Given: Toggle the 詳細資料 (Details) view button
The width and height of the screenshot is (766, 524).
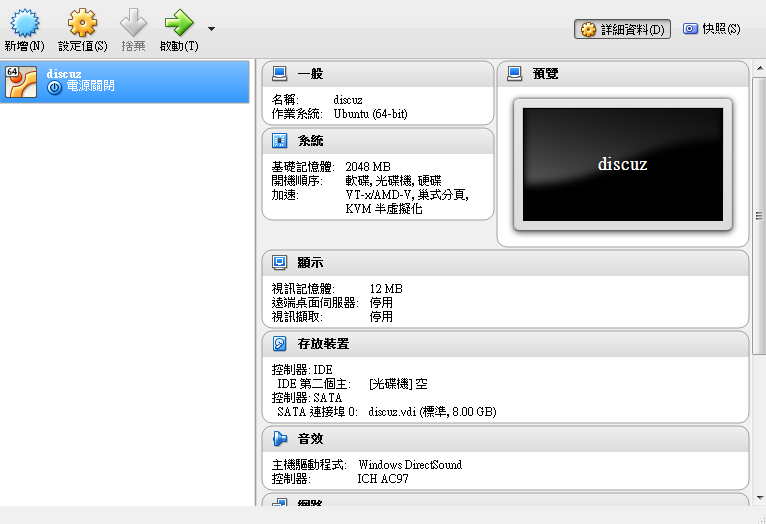Looking at the screenshot, I should 622,29.
